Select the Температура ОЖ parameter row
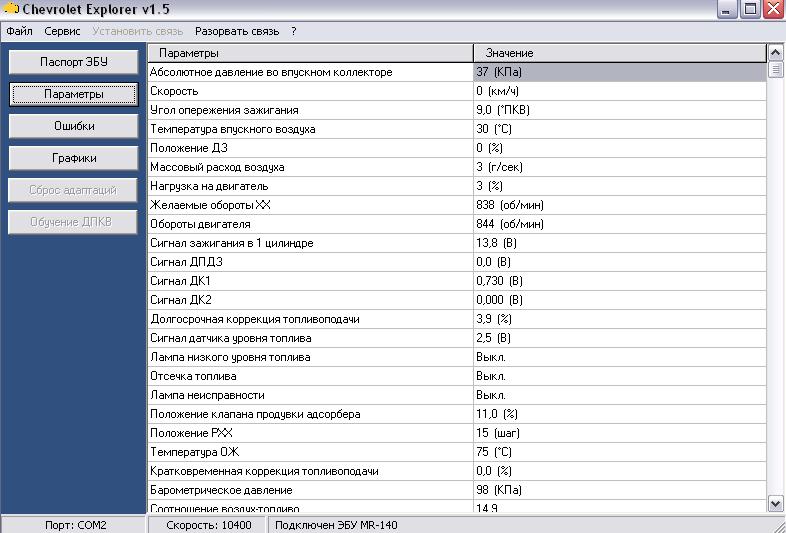Image resolution: width=786 pixels, height=533 pixels. tap(310, 452)
